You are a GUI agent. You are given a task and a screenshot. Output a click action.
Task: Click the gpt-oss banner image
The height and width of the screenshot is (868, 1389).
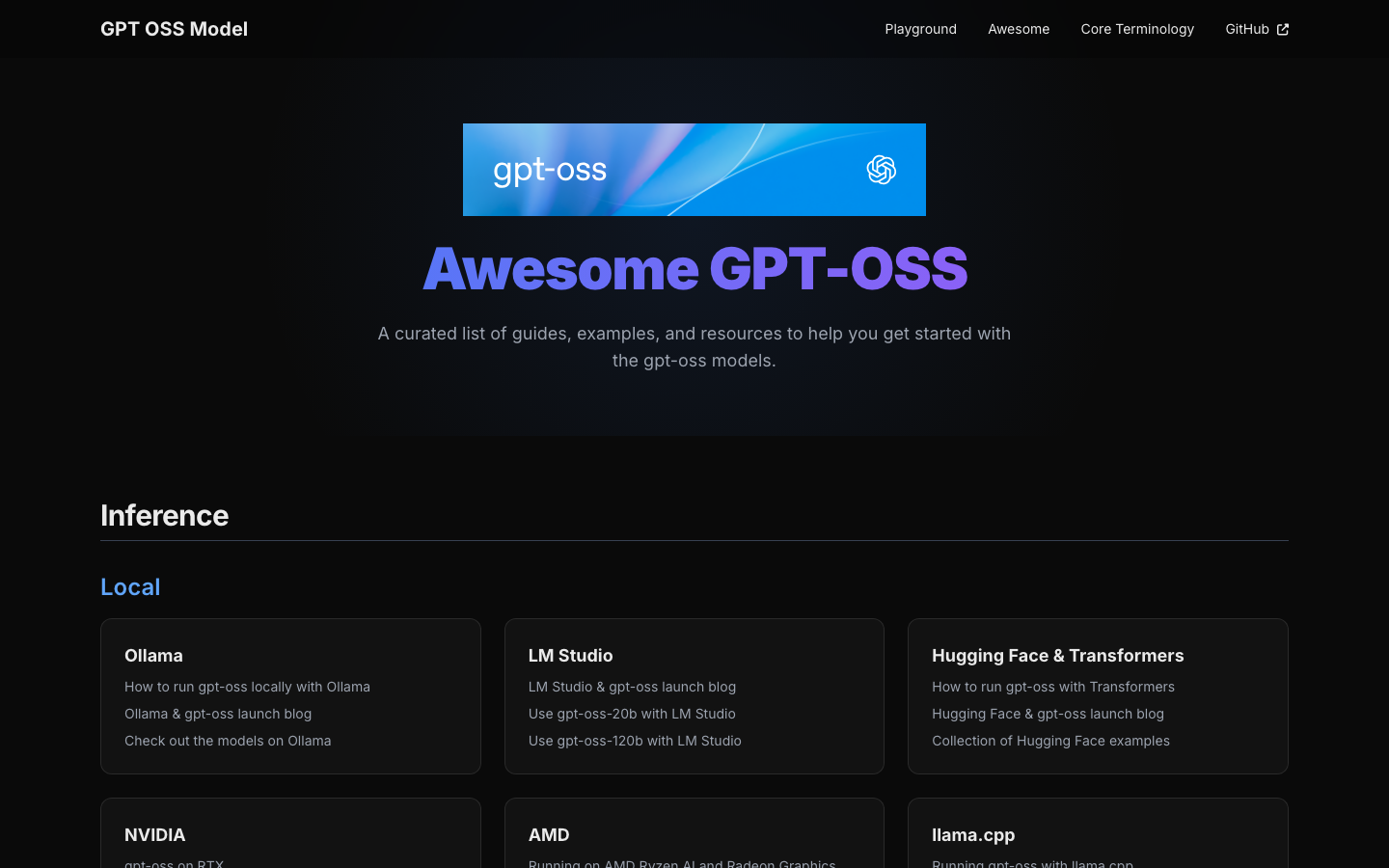(x=694, y=170)
